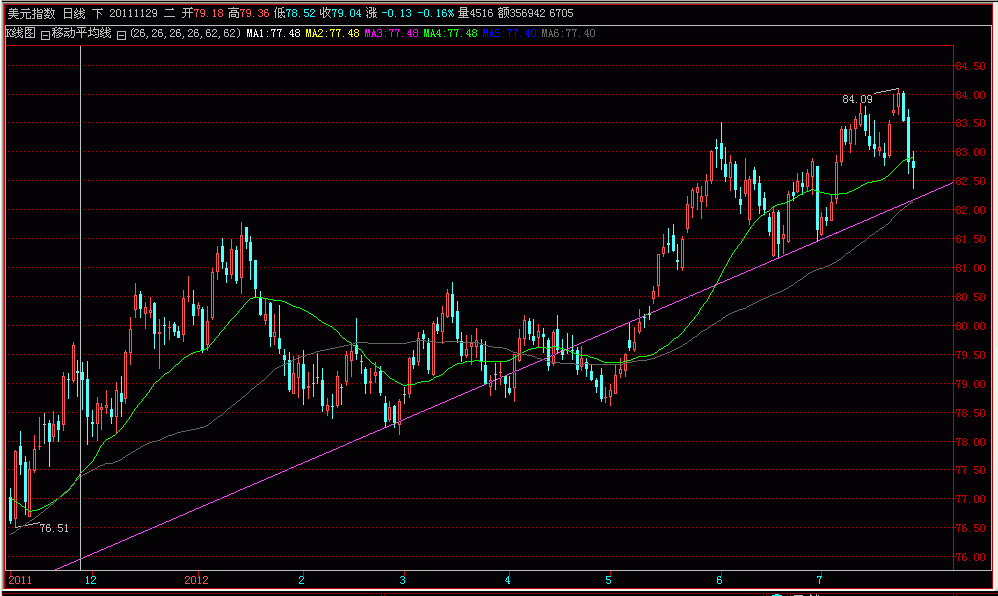
Task: Click the 76.00 price axis label
Action: point(971,557)
